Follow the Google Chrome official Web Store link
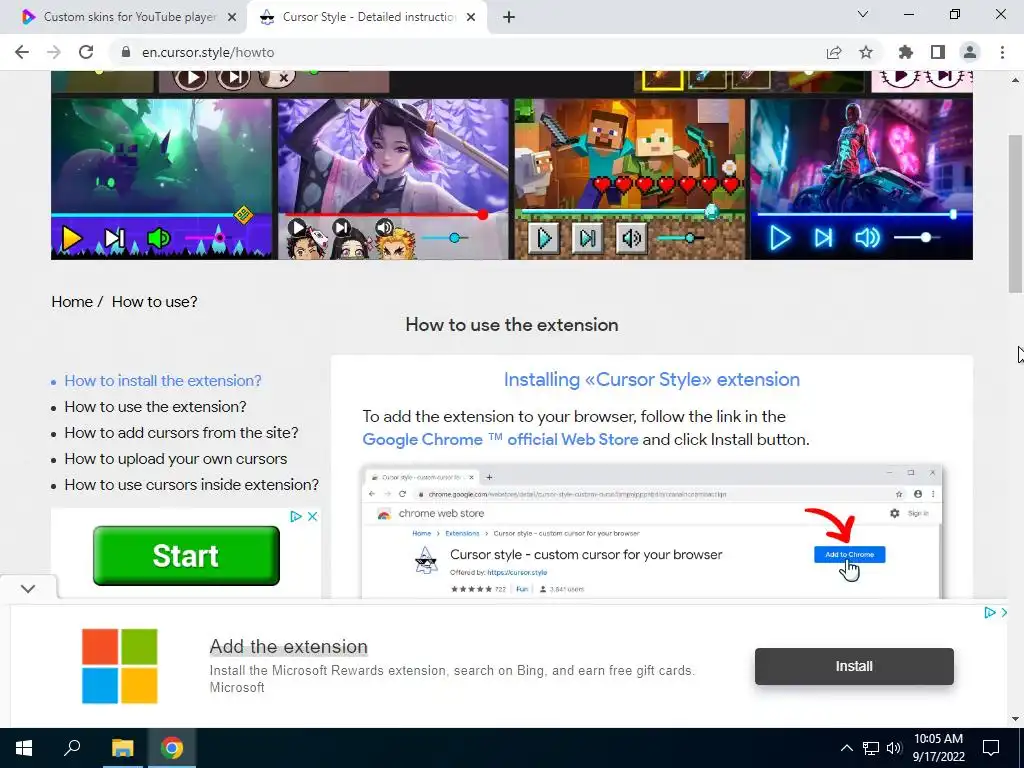The width and height of the screenshot is (1024, 768). coord(500,440)
